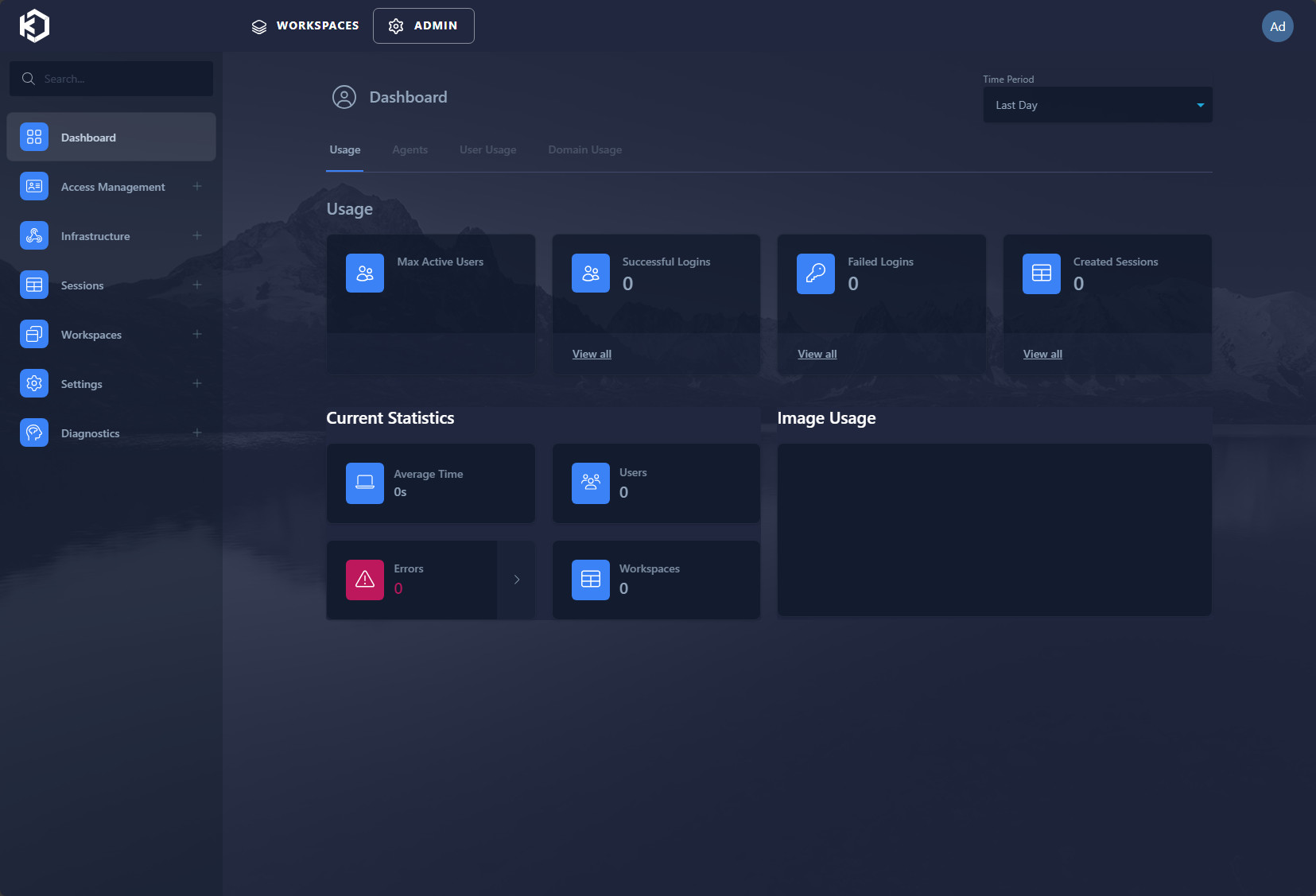Click the Sessions table icon in sidebar

click(x=34, y=285)
